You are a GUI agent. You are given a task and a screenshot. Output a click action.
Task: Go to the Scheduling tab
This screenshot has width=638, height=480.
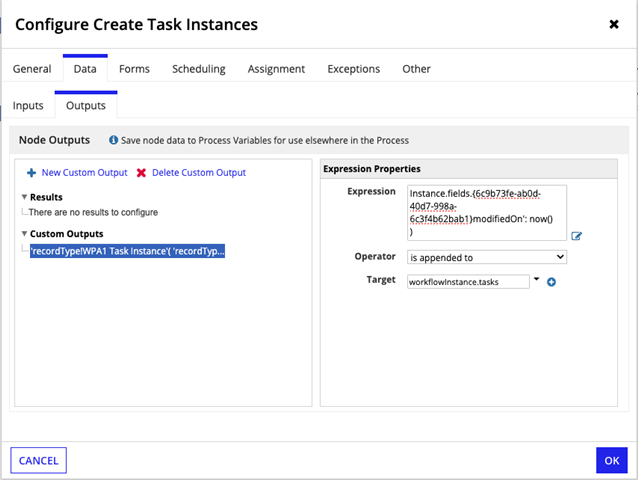pos(199,69)
